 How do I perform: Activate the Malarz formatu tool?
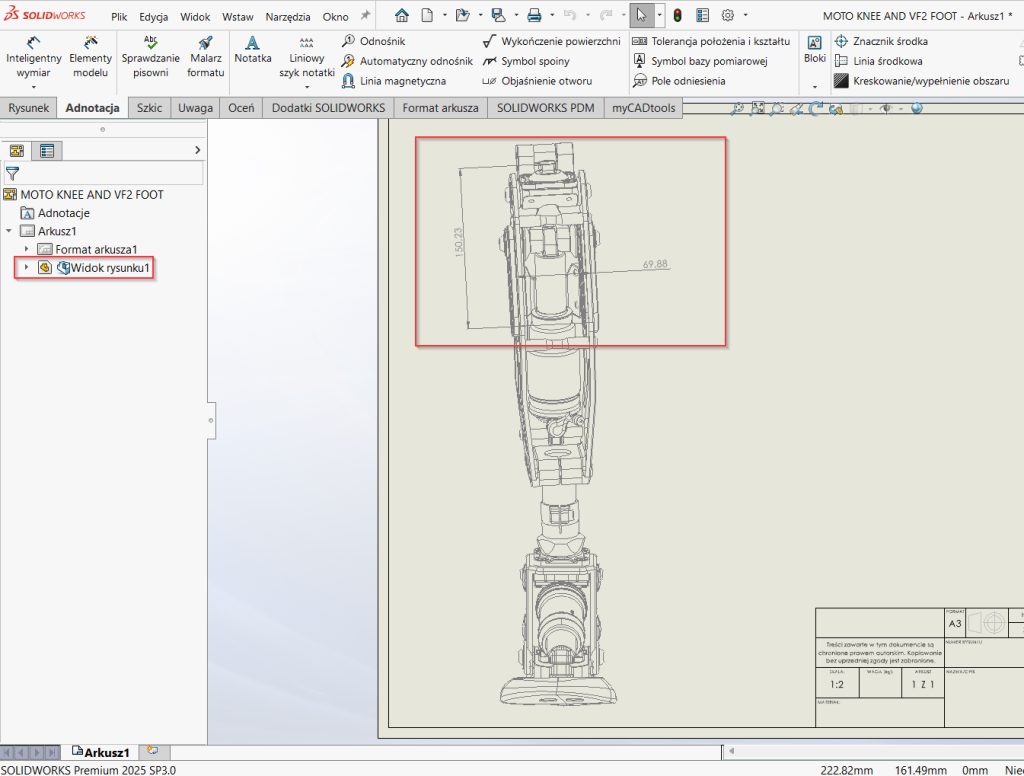pos(205,58)
